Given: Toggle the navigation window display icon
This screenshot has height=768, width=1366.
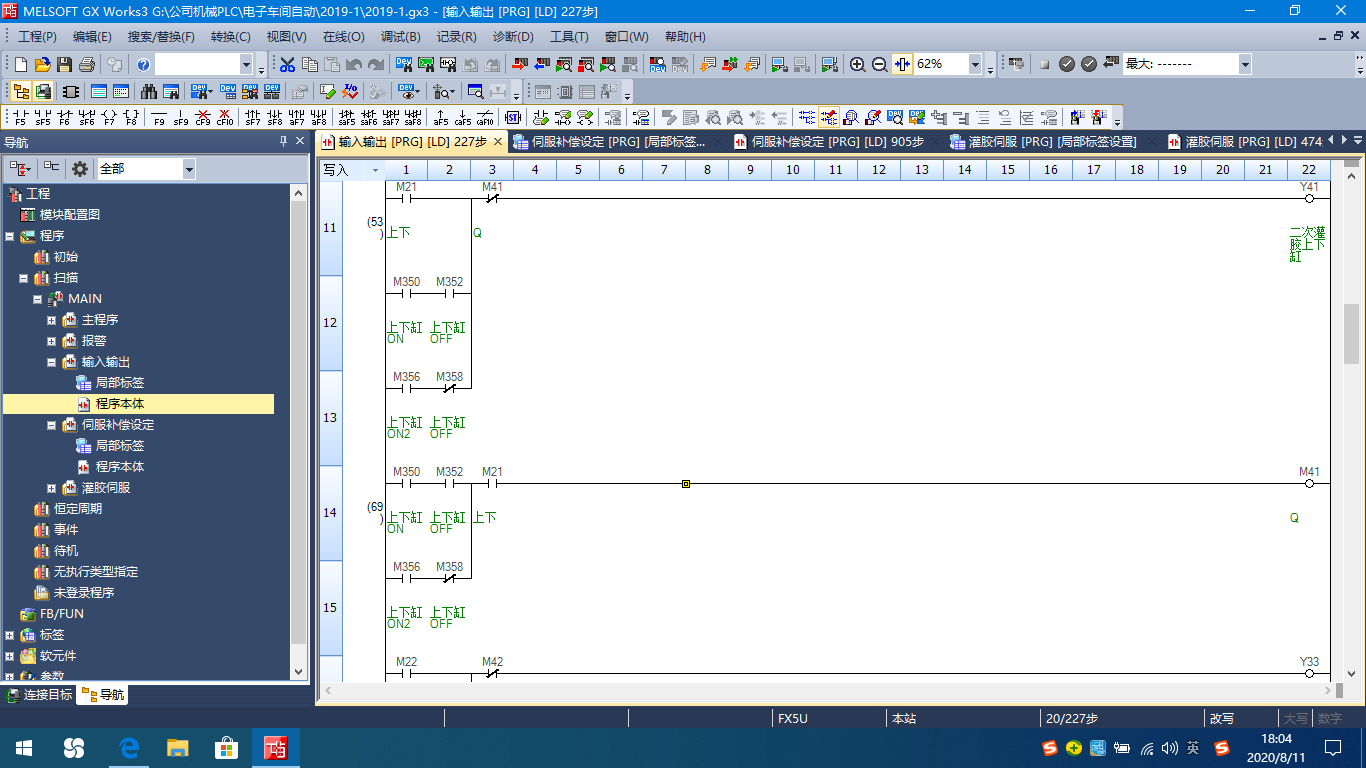Looking at the screenshot, I should point(20,91).
